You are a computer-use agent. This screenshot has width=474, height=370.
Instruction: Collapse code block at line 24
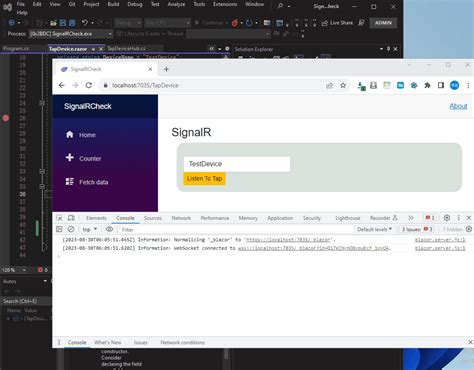pyautogui.click(x=42, y=103)
